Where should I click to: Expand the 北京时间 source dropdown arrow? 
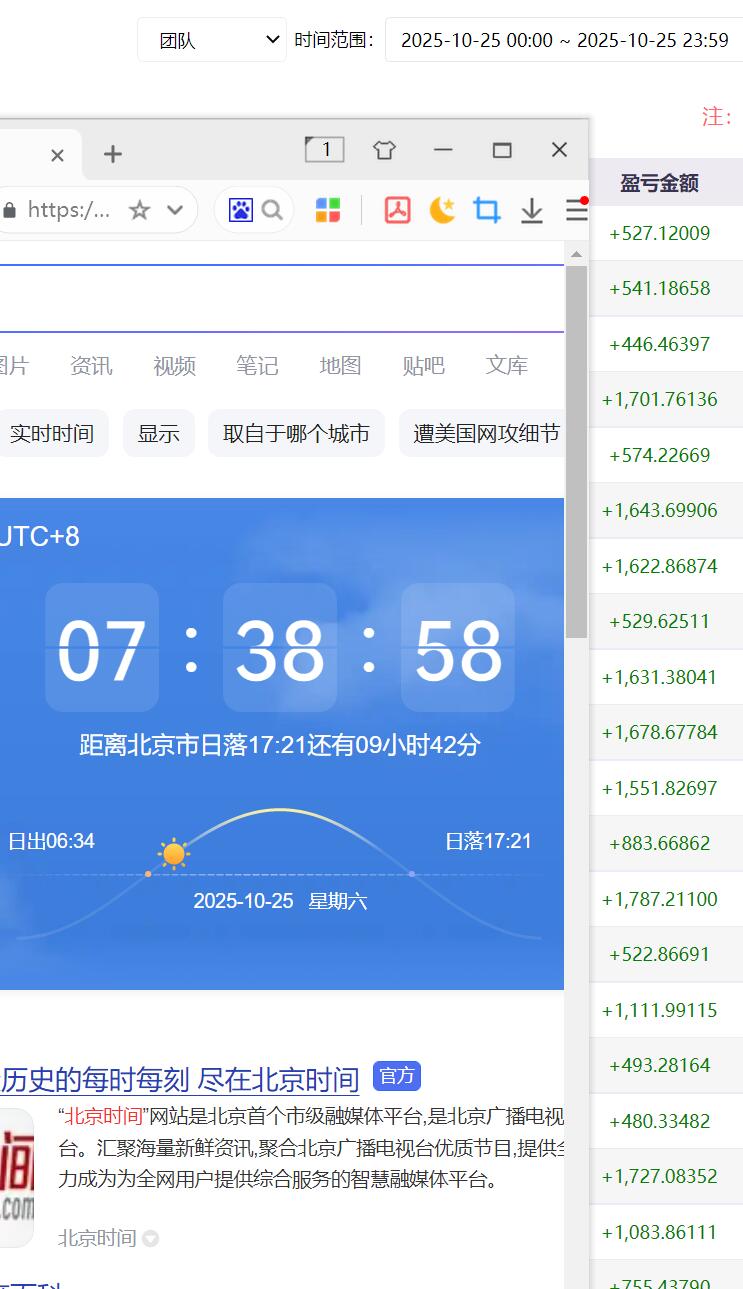[150, 1239]
